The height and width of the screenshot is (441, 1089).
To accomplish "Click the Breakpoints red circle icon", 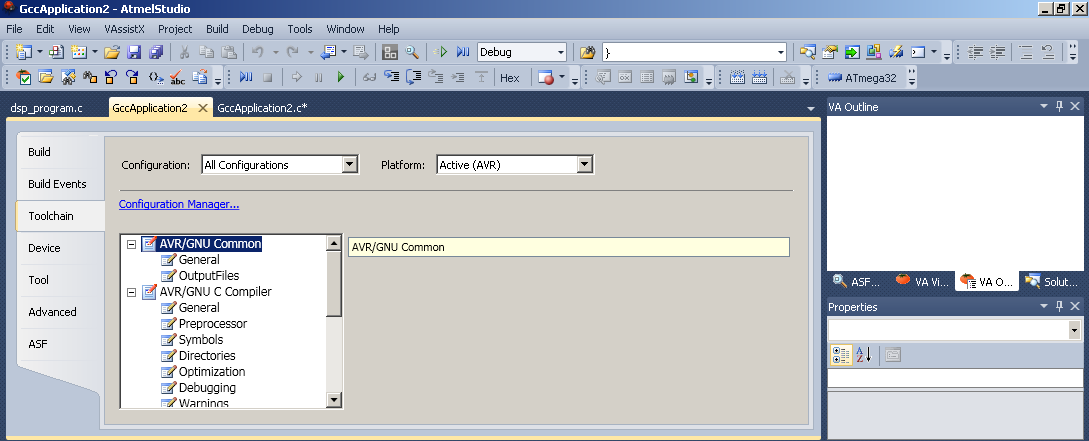I will pos(545,77).
